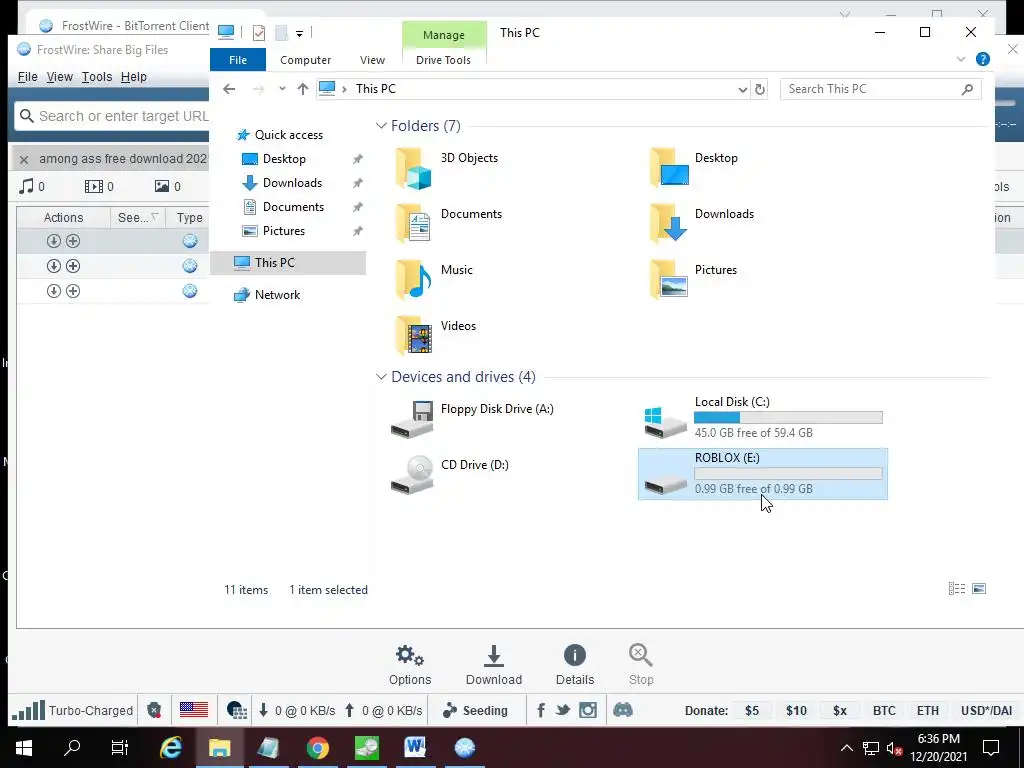Open the Pictures folder in Folders section

coord(694,280)
